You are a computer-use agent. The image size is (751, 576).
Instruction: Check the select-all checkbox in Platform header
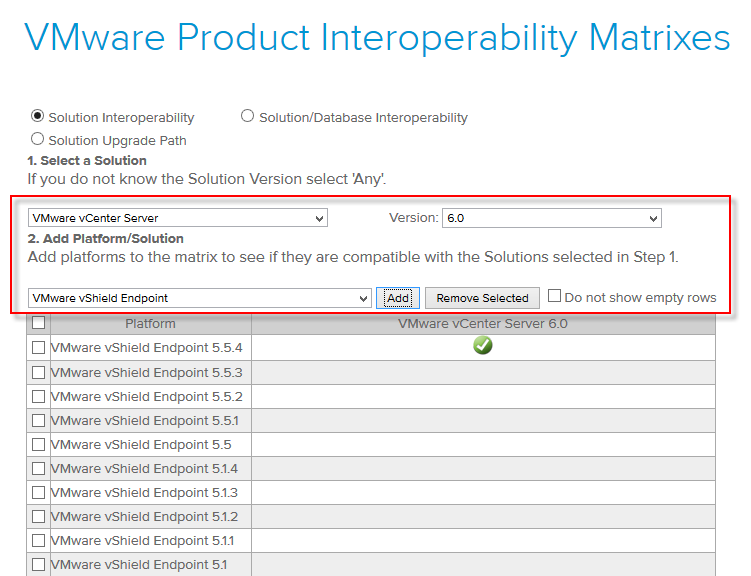tap(38, 323)
